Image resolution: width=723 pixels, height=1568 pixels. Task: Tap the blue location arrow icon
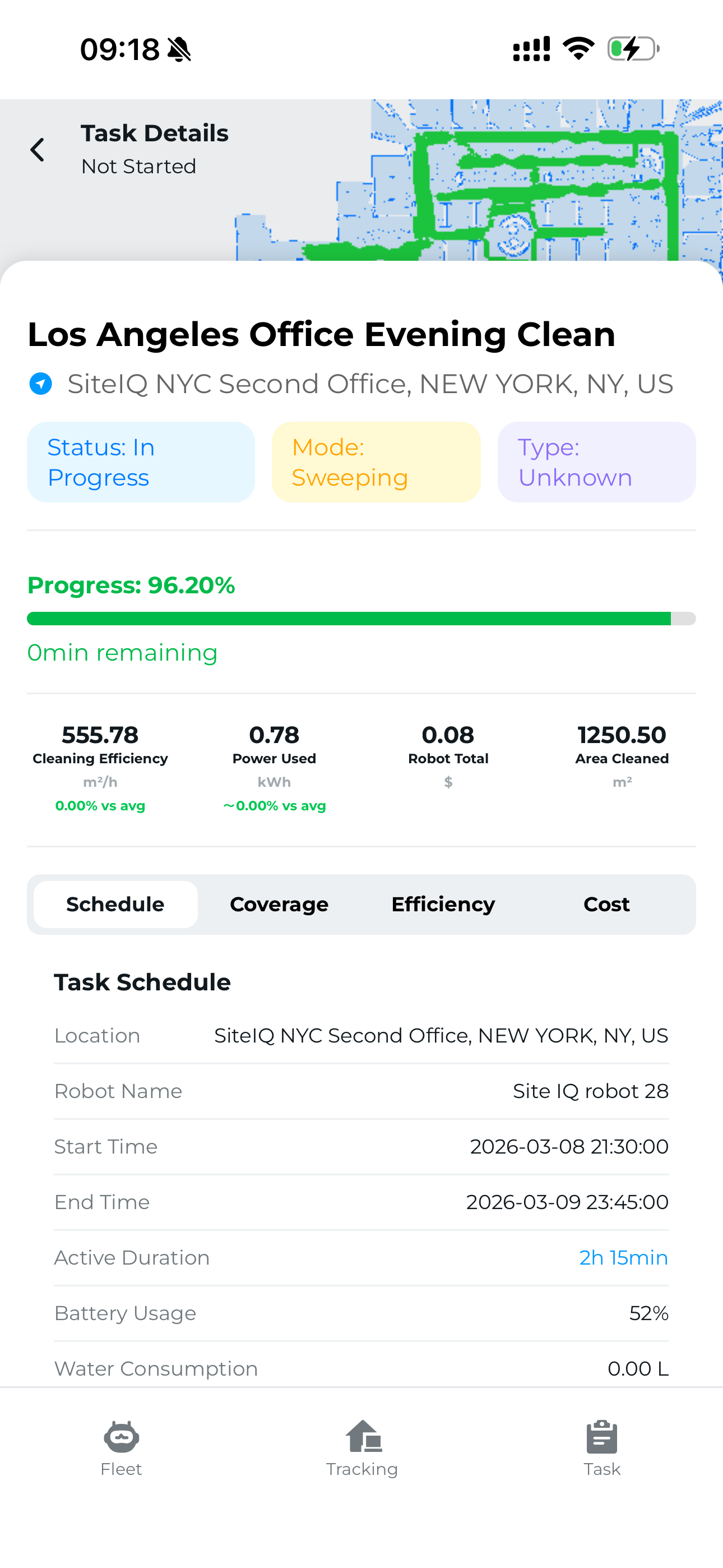[41, 384]
